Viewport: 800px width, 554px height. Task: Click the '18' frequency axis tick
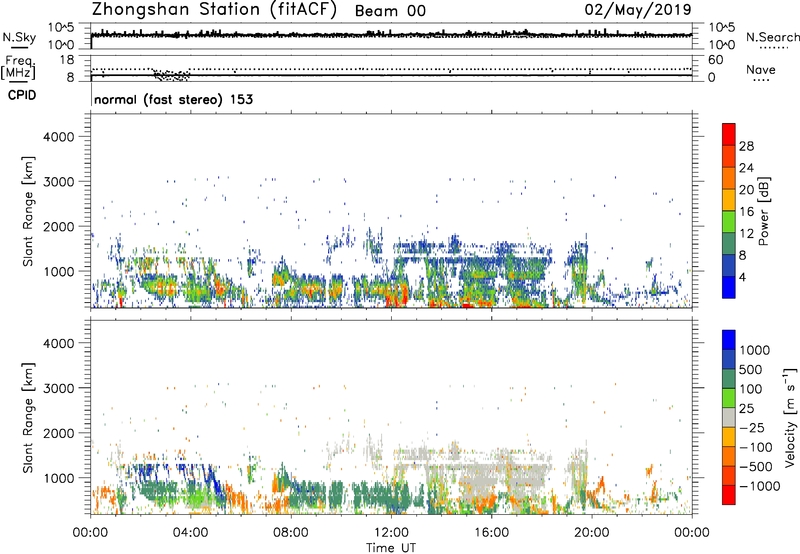(67, 59)
